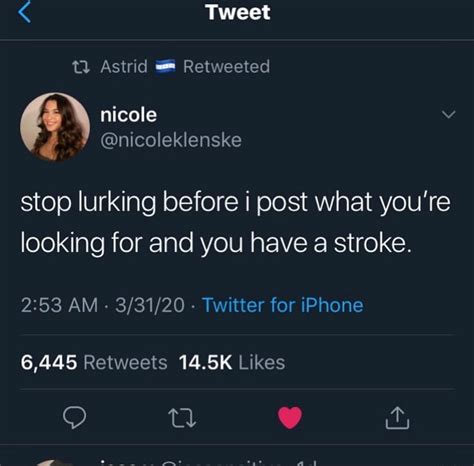This screenshot has width=474, height=466.
Task: View the 14.5K Likes list
Action: click(232, 362)
